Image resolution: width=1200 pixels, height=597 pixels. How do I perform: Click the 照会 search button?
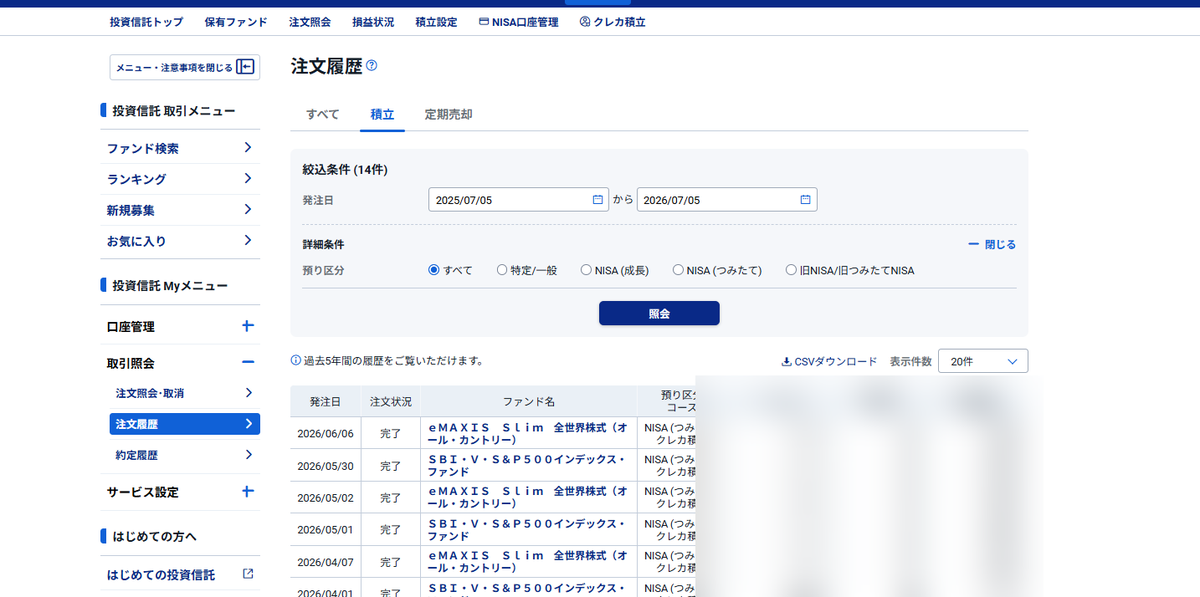[659, 313]
